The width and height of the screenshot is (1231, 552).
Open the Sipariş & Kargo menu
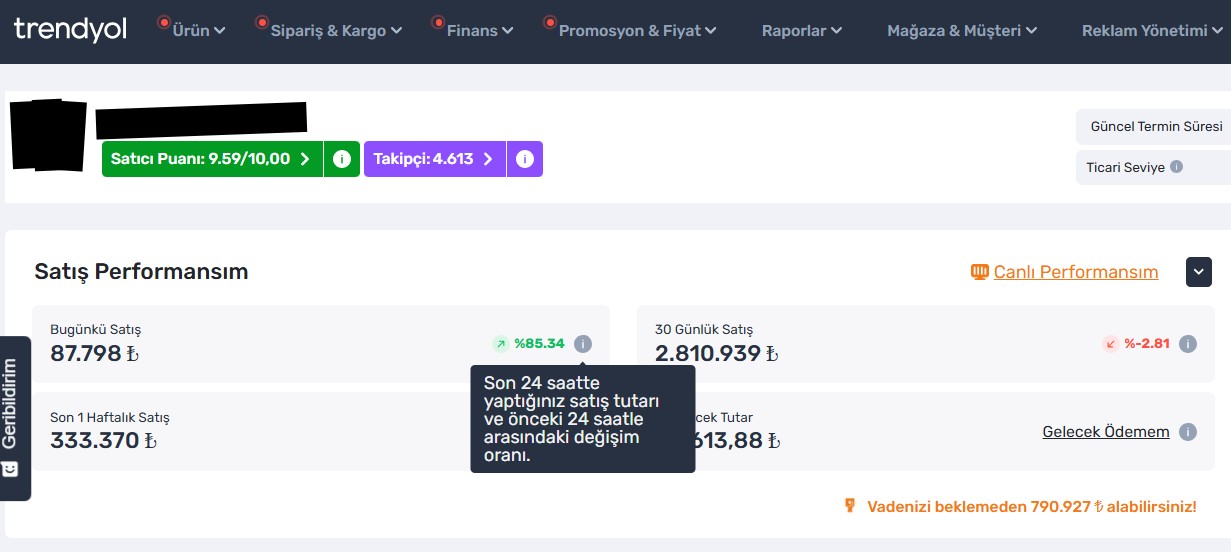(x=336, y=31)
